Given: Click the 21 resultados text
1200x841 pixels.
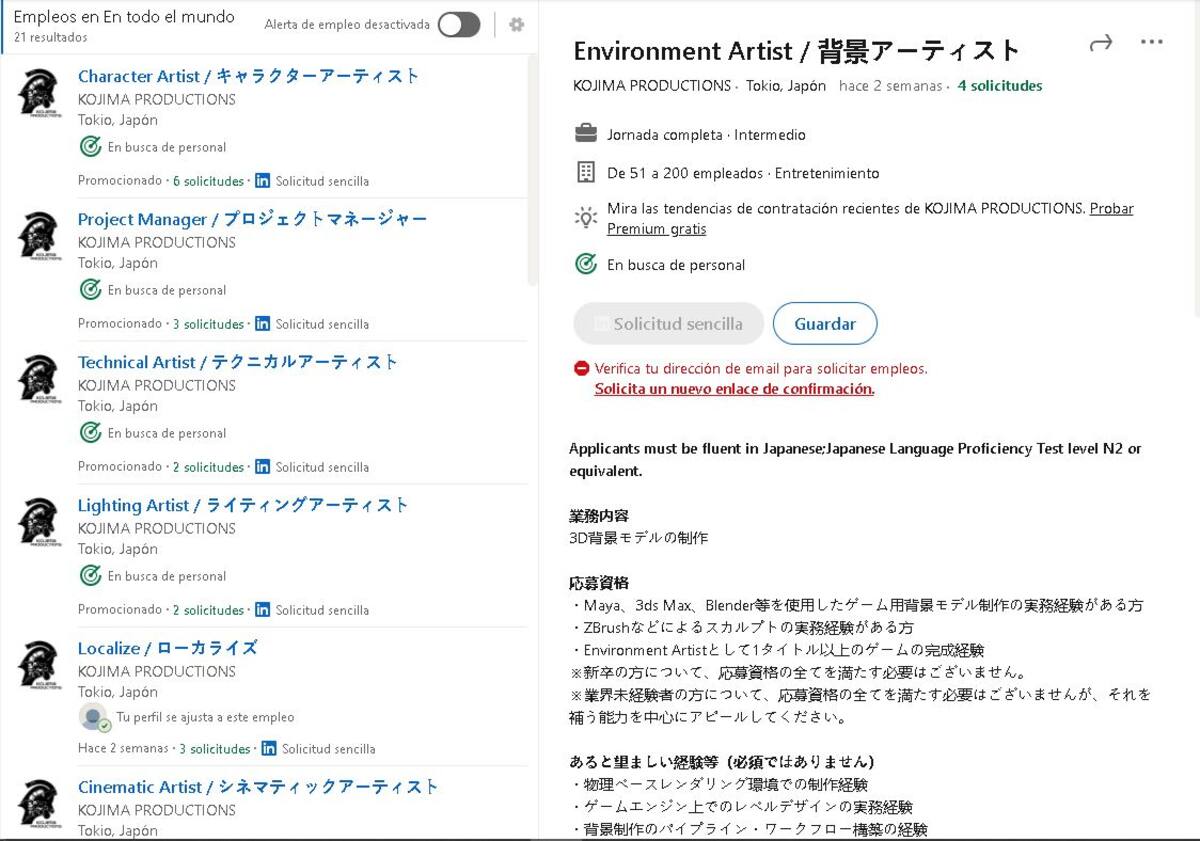Looking at the screenshot, I should pos(51,37).
